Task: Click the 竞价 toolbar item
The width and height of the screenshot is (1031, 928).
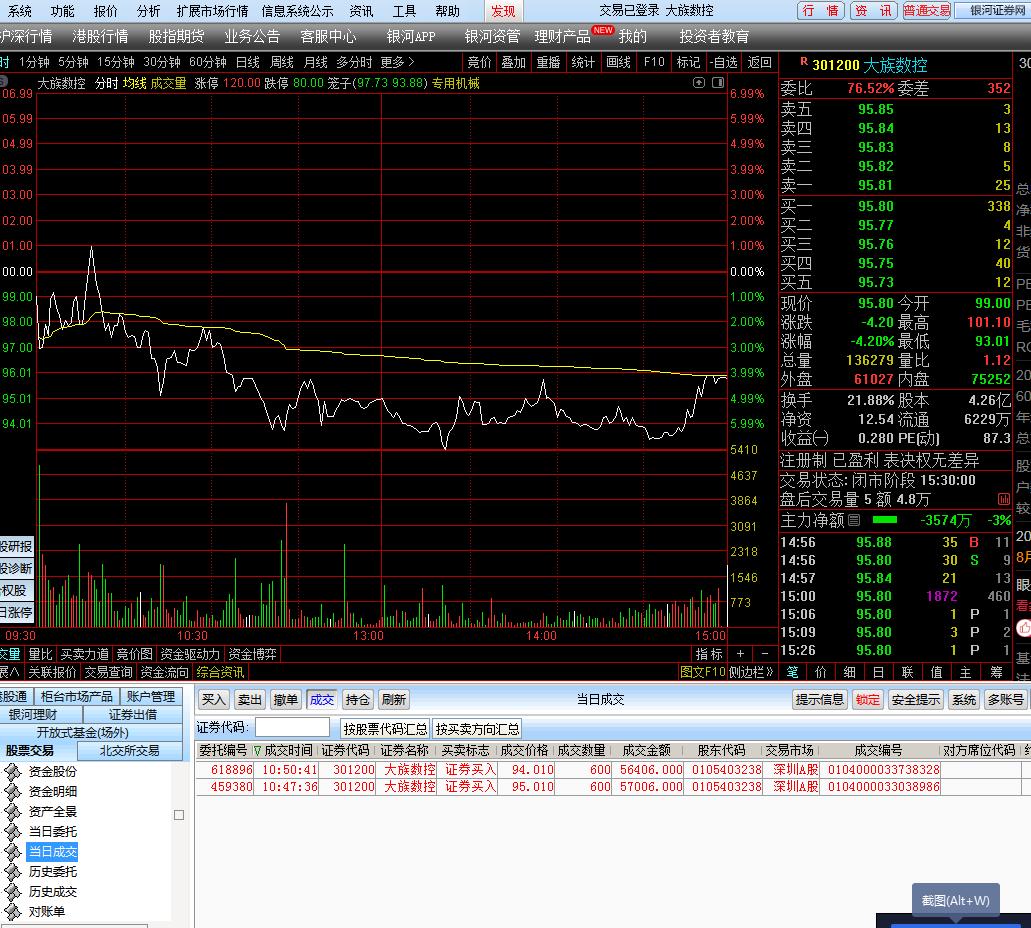Action: pos(479,62)
